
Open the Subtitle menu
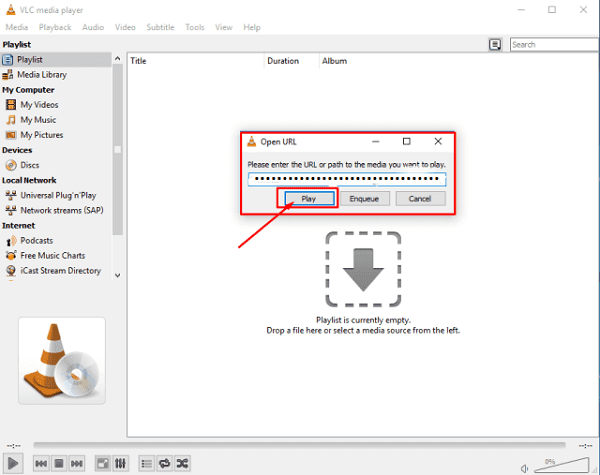point(160,27)
